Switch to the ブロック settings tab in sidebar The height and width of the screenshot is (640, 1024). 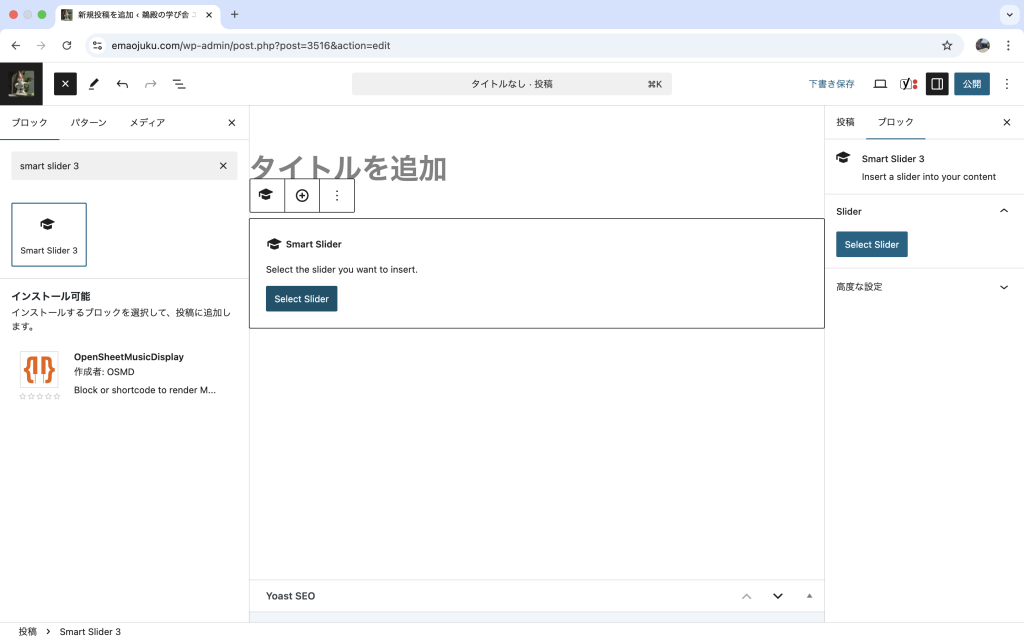click(x=895, y=122)
